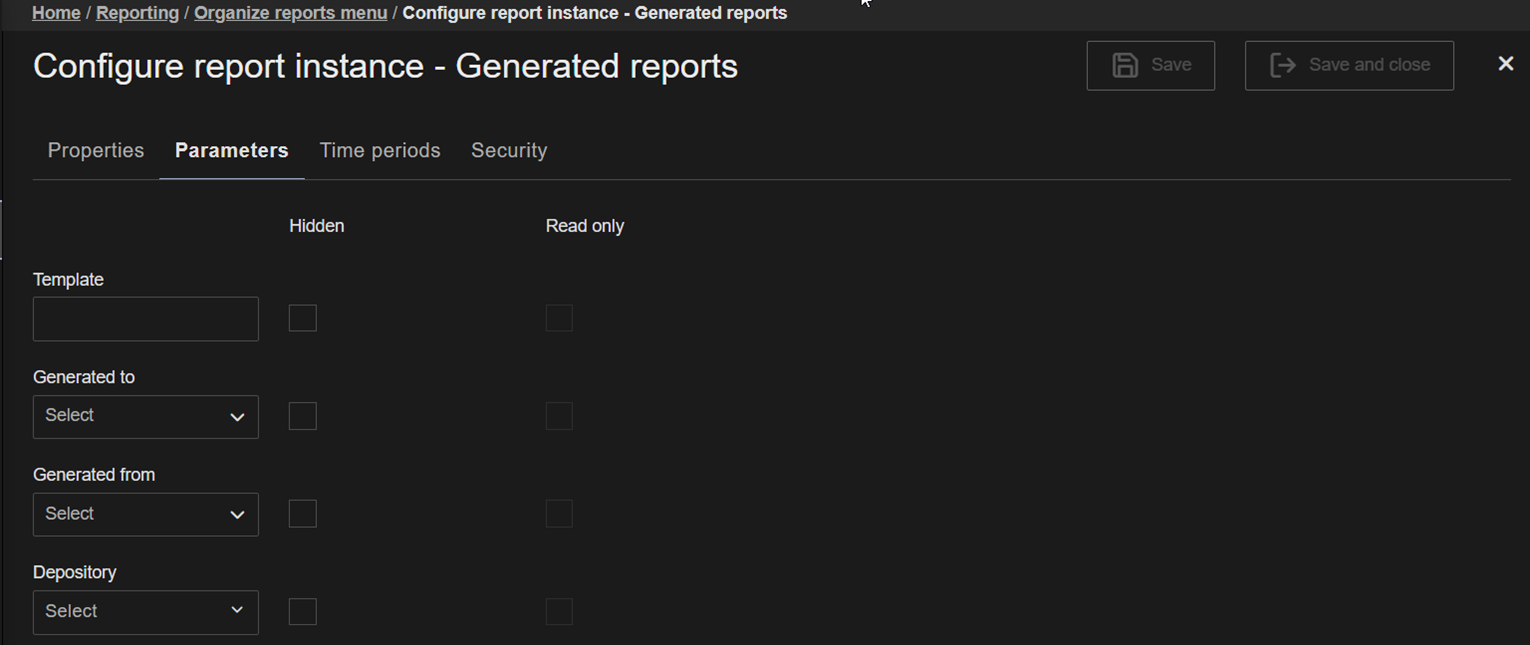1530x645 pixels.
Task: Open the Depository dropdown list
Action: [x=145, y=611]
